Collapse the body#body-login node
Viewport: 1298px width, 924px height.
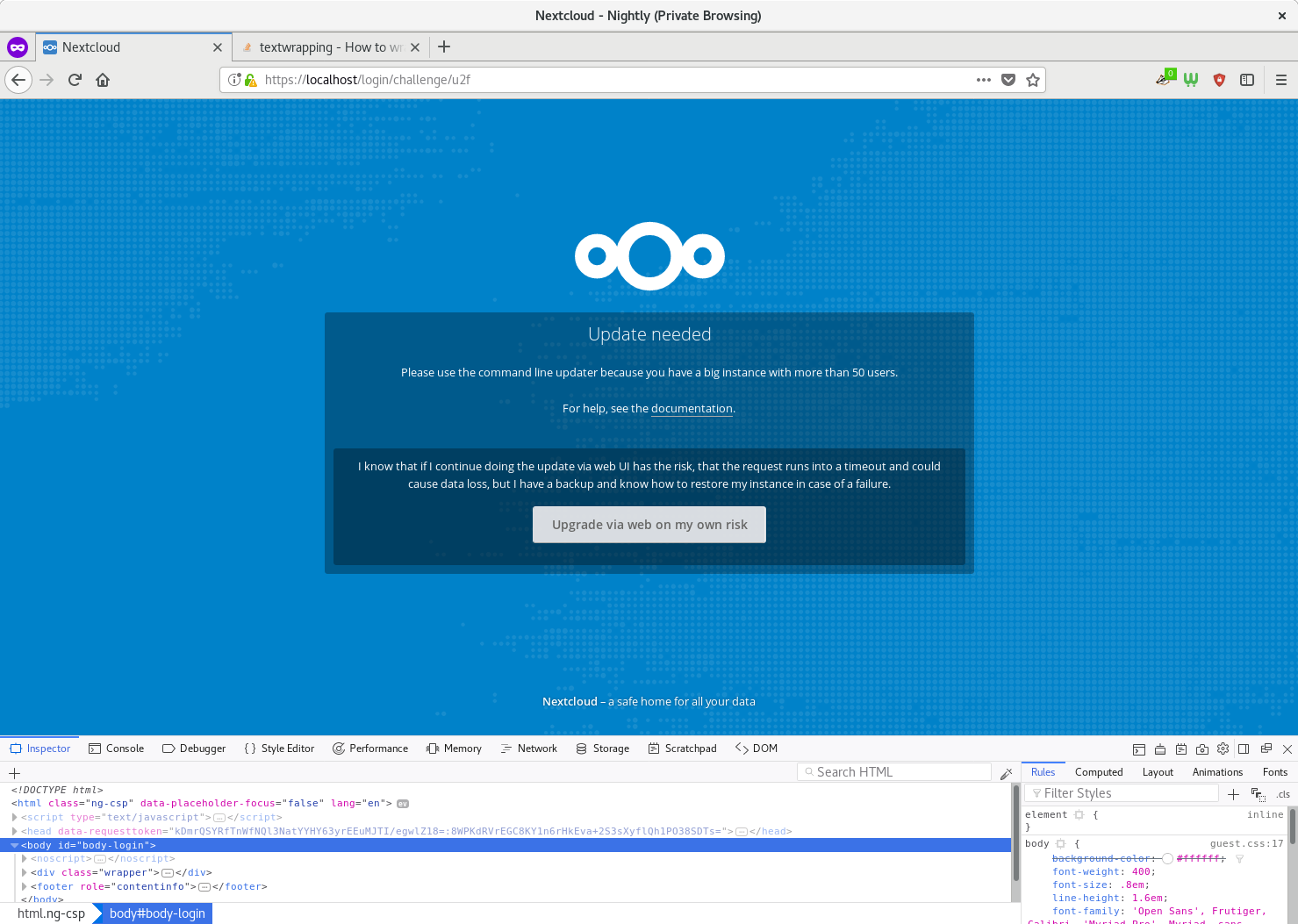pyautogui.click(x=15, y=845)
